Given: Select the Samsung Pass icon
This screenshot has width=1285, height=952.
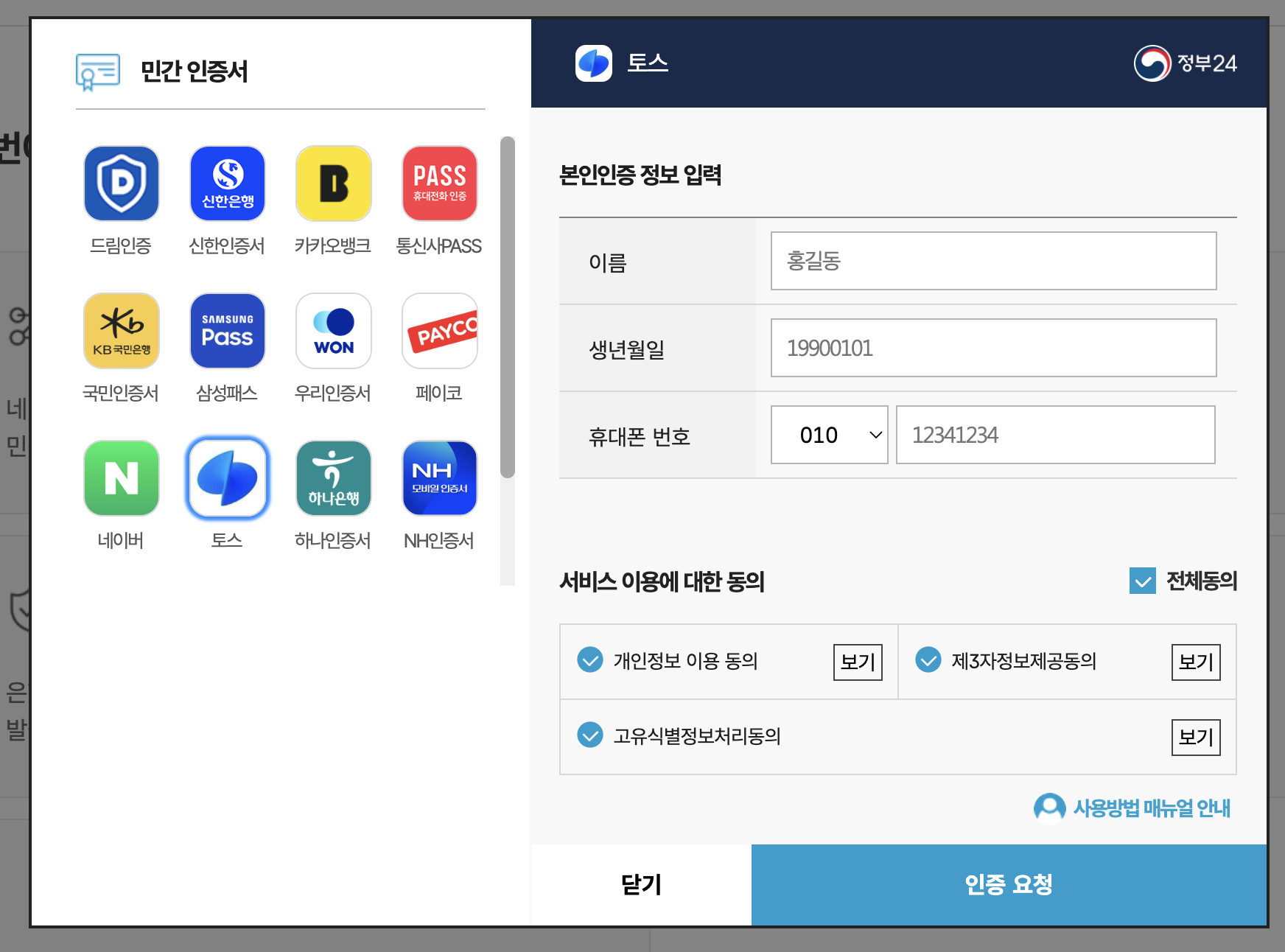Looking at the screenshot, I should tap(228, 331).
